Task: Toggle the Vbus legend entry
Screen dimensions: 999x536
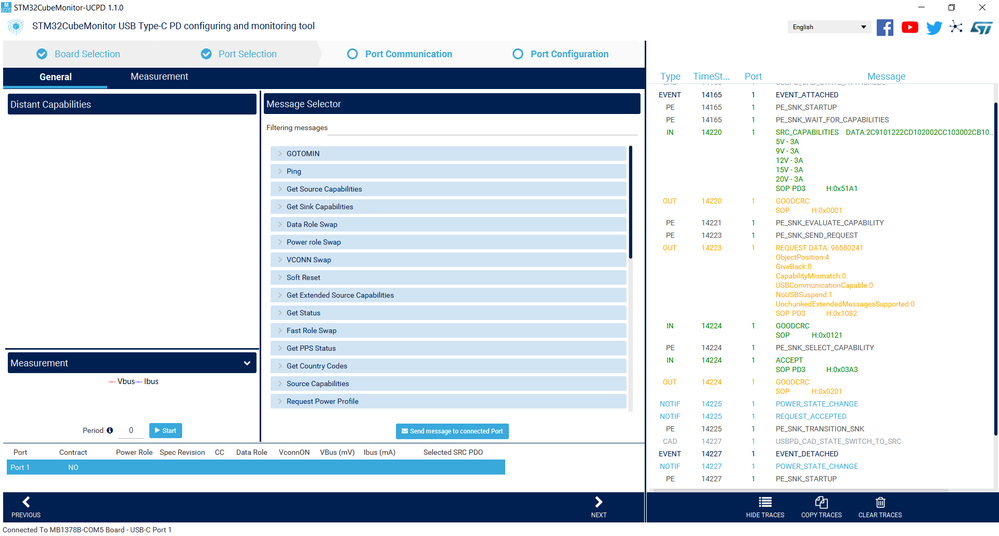Action: [x=121, y=382]
